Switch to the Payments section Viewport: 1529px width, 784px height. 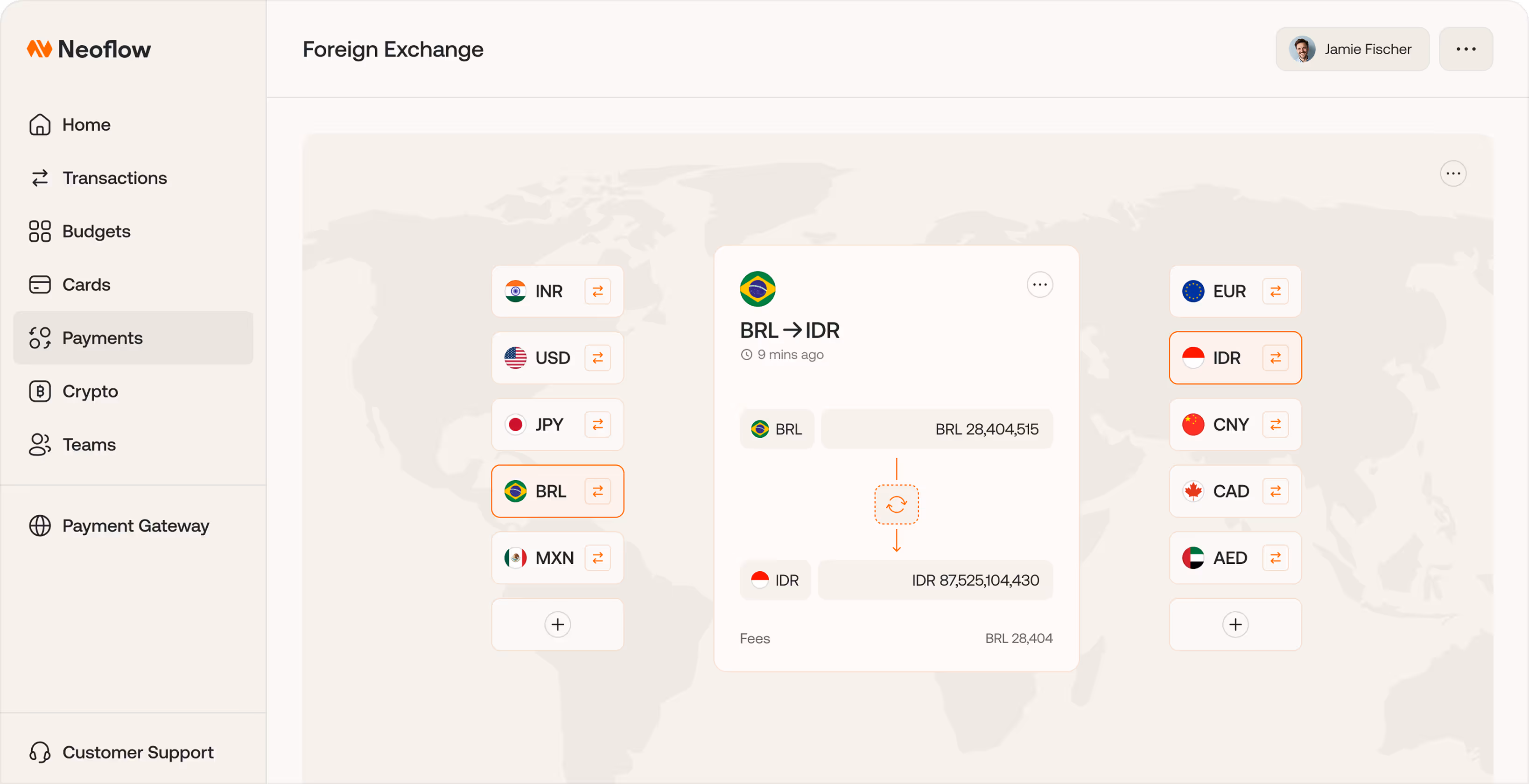tap(102, 338)
